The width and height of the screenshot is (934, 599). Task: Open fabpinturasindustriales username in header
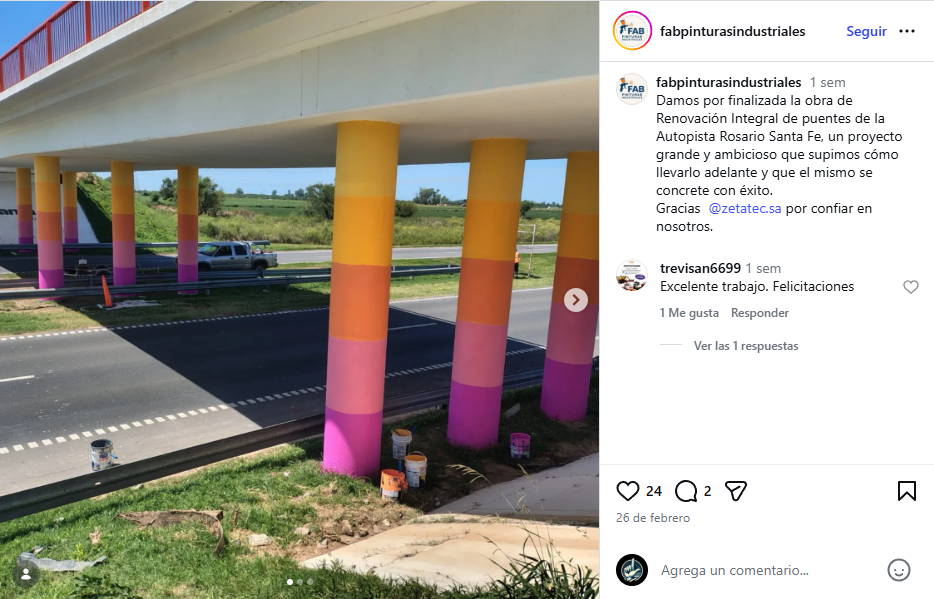[732, 31]
